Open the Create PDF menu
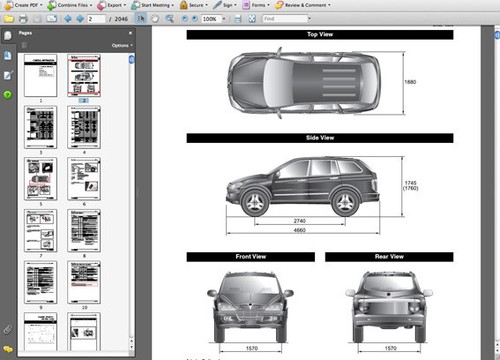This screenshot has height=360, width=500. (23, 5)
